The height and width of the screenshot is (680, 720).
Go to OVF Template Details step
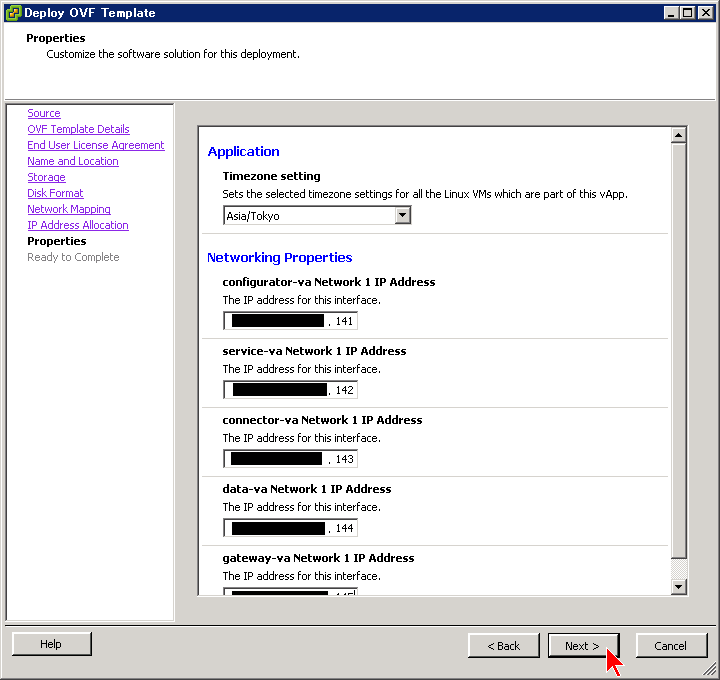click(78, 129)
